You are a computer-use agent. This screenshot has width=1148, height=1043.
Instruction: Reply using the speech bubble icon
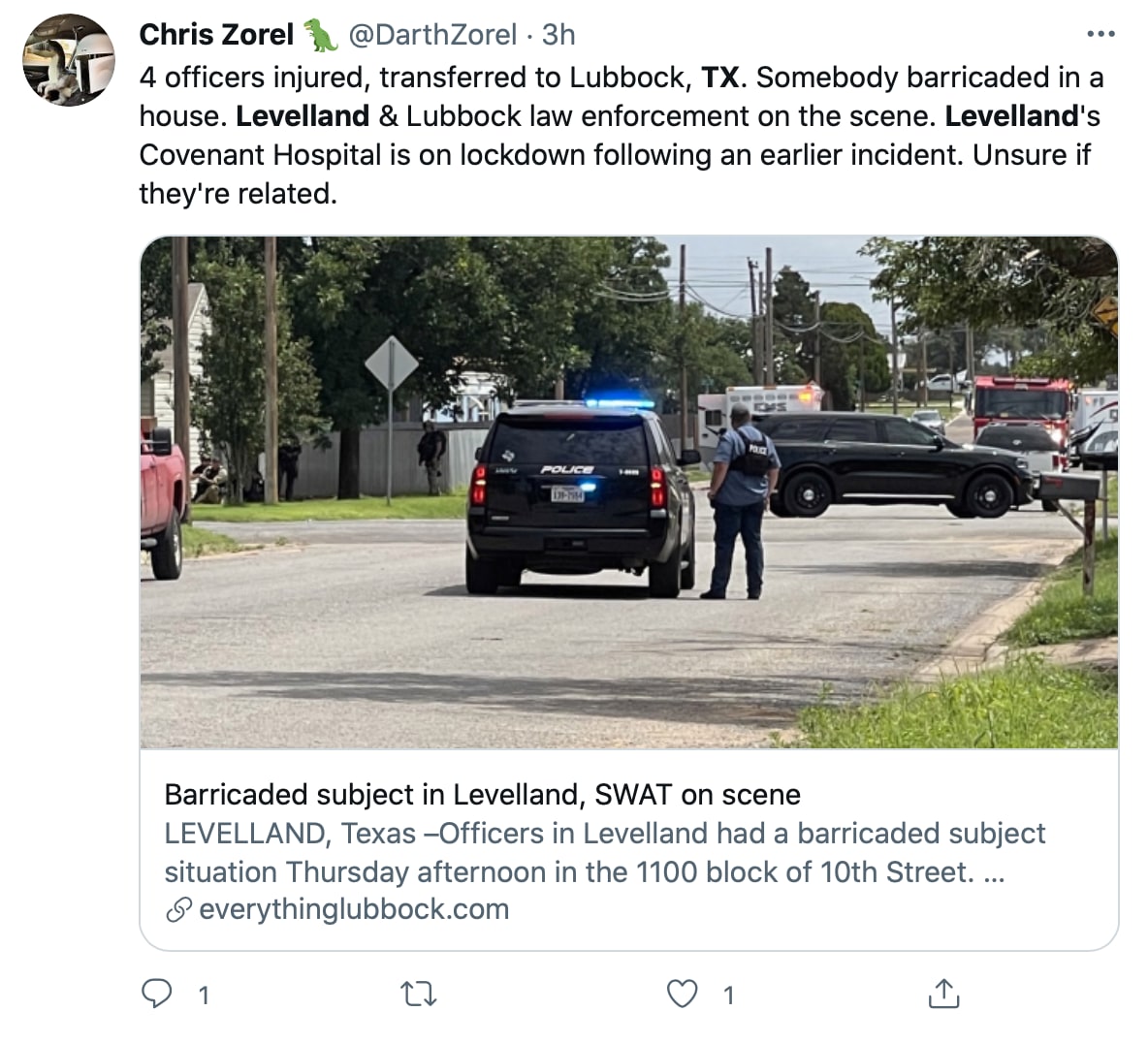(157, 994)
